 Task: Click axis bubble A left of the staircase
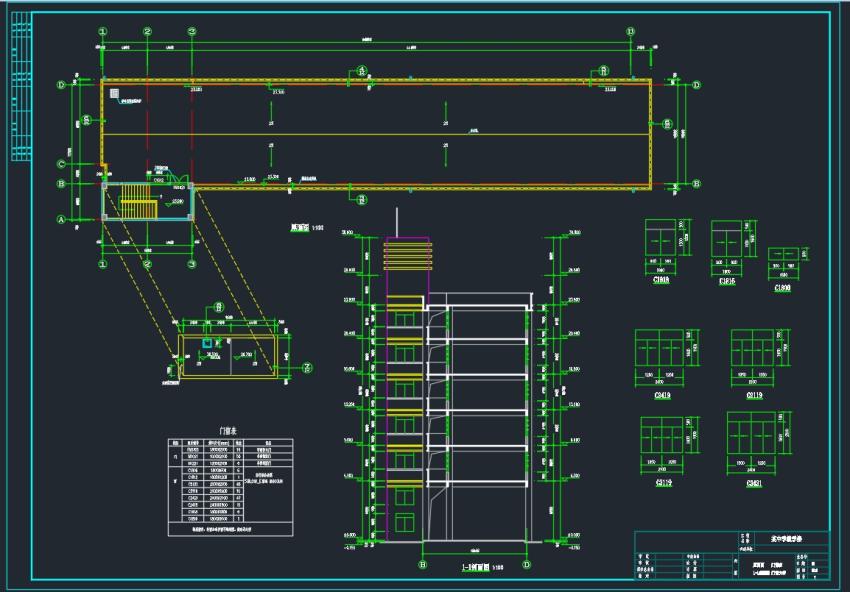click(x=61, y=218)
